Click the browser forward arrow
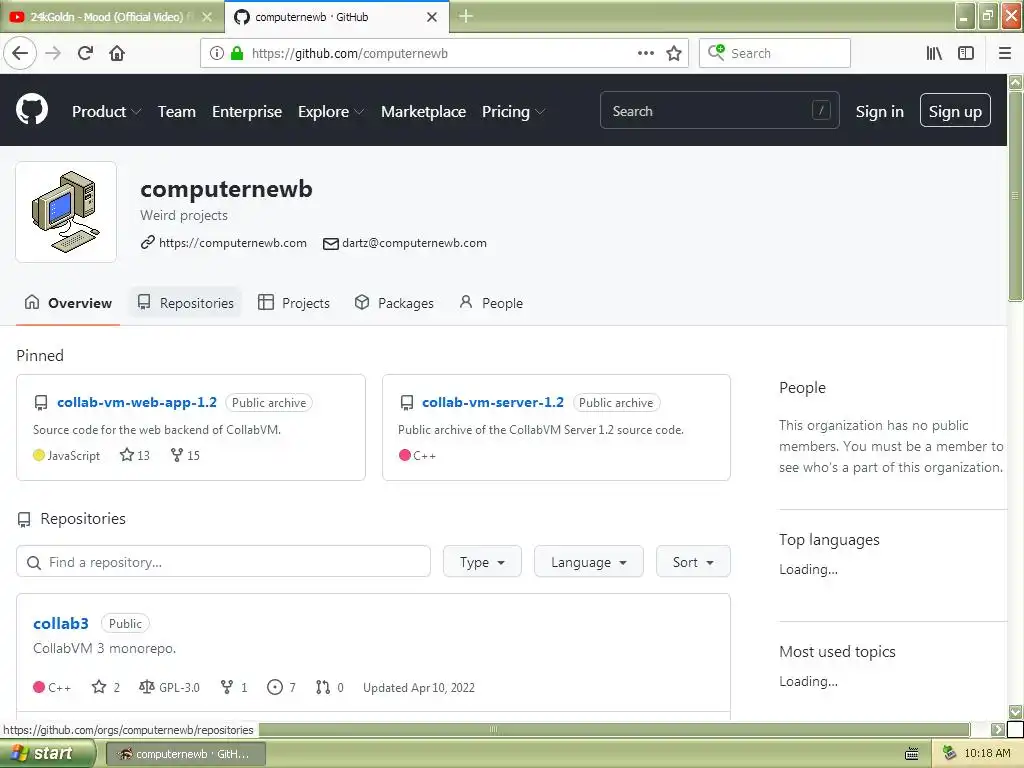Image resolution: width=1024 pixels, height=768 pixels. [x=53, y=54]
